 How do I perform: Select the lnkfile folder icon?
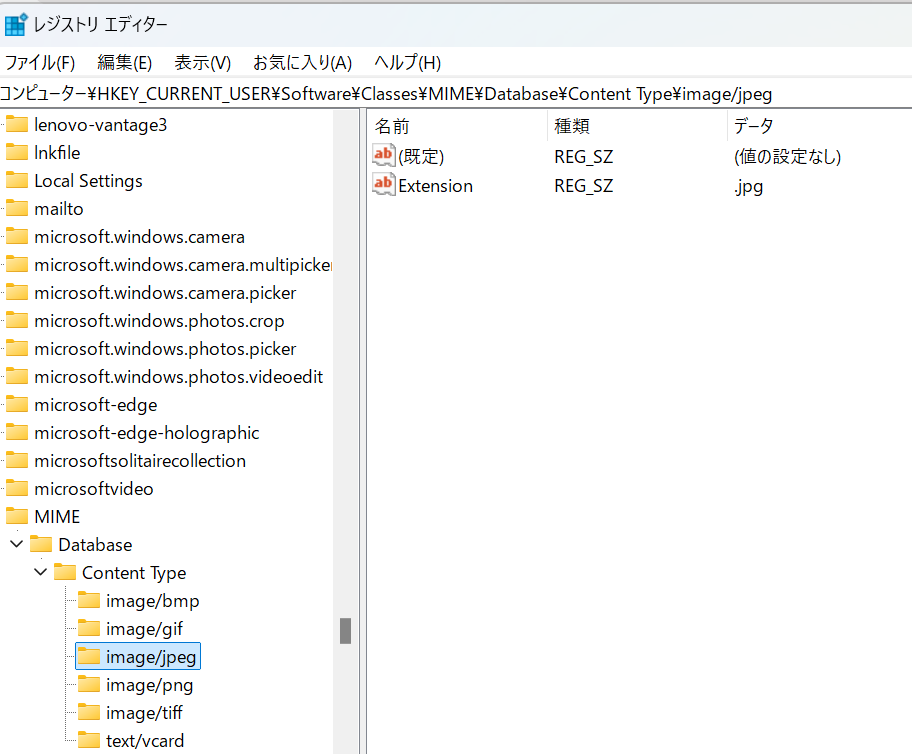point(17,152)
